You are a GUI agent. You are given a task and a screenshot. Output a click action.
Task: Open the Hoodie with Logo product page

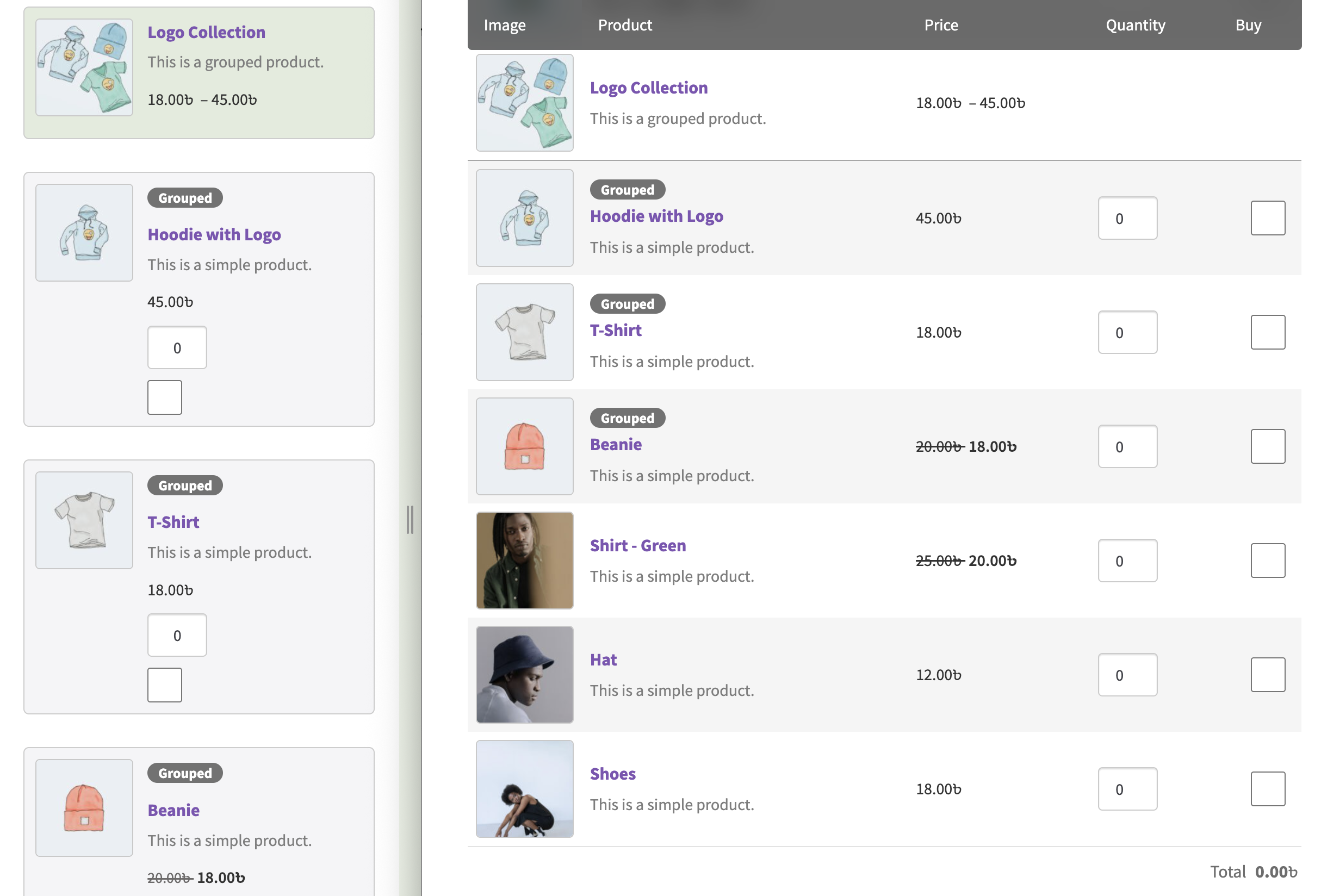click(656, 216)
